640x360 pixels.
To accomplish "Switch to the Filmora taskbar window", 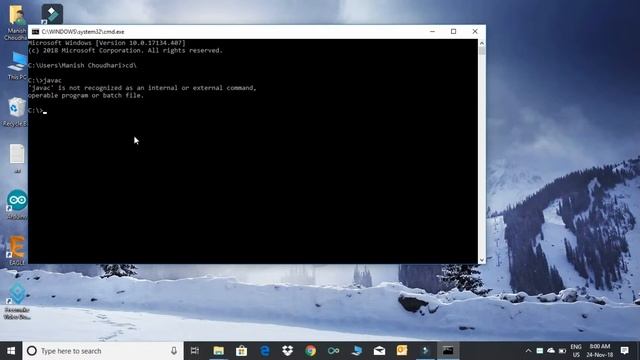I will pos(425,351).
